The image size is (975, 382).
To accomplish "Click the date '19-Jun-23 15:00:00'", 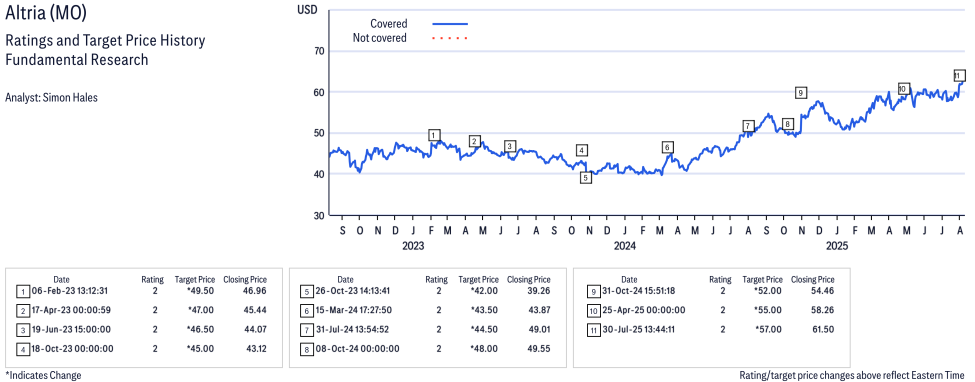I will [72, 329].
